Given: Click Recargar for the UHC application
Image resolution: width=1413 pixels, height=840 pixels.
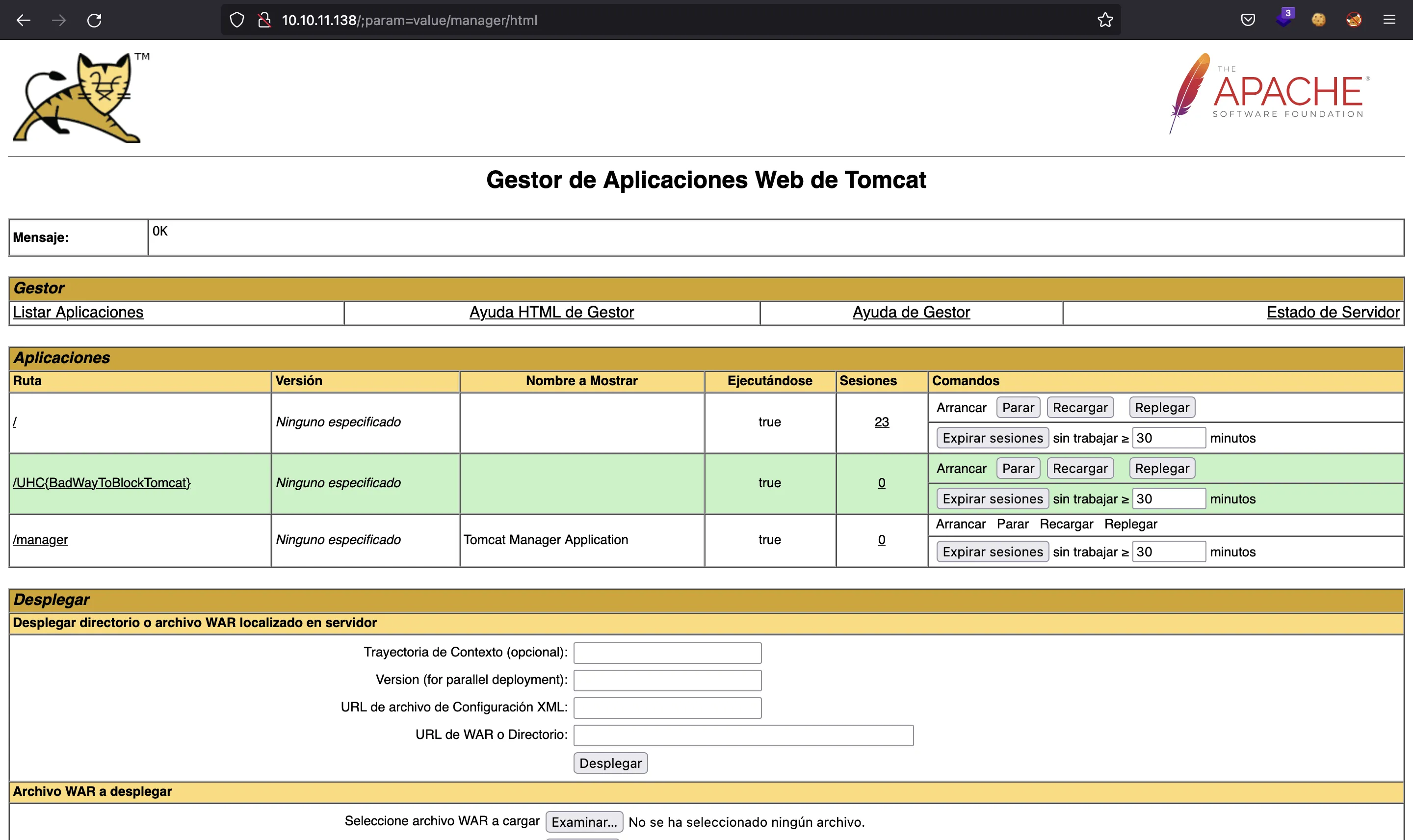Looking at the screenshot, I should click(1080, 469).
